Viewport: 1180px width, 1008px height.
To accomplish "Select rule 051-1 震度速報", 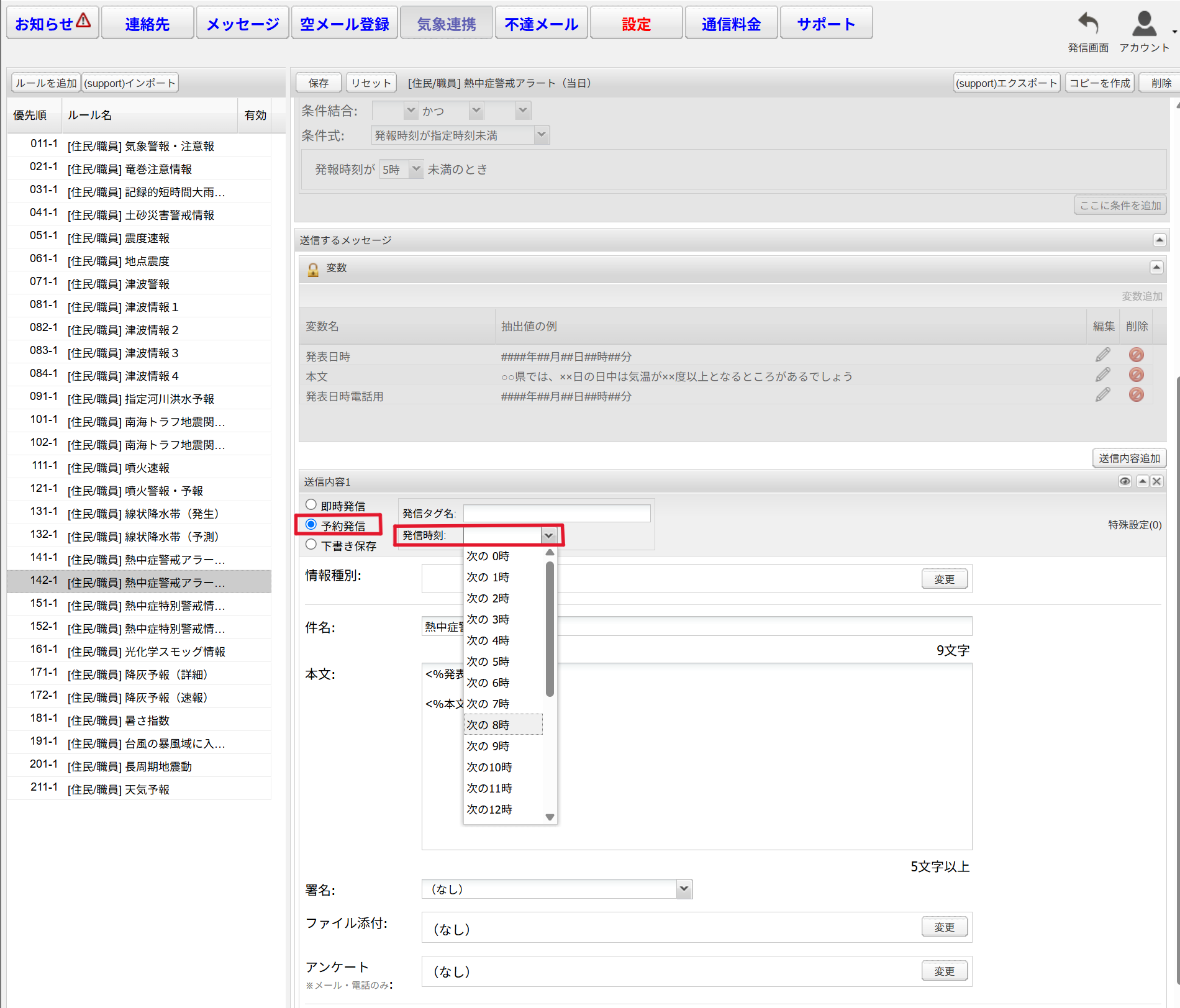I will point(139,237).
